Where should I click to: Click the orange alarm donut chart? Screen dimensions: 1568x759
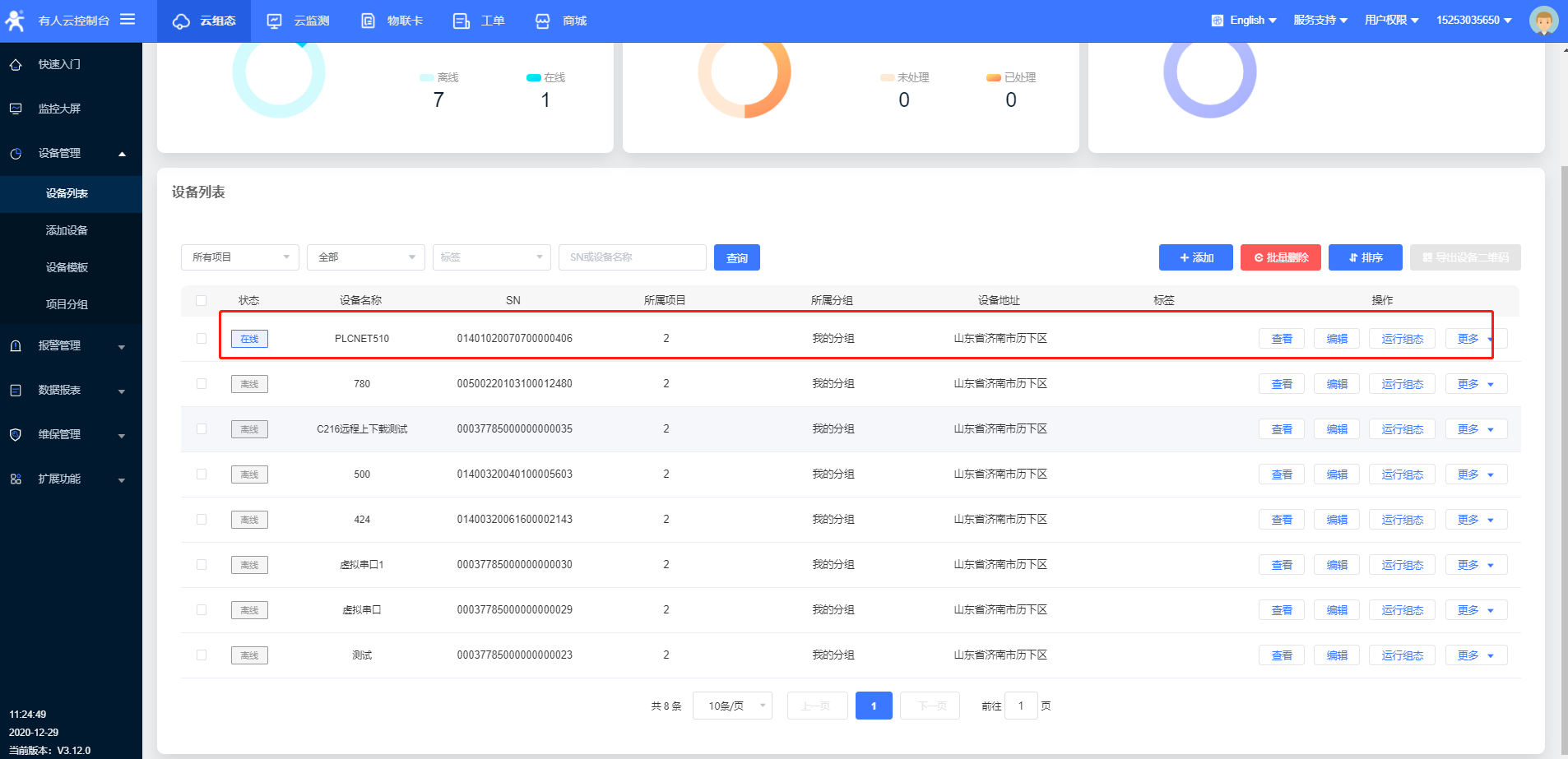tap(745, 74)
